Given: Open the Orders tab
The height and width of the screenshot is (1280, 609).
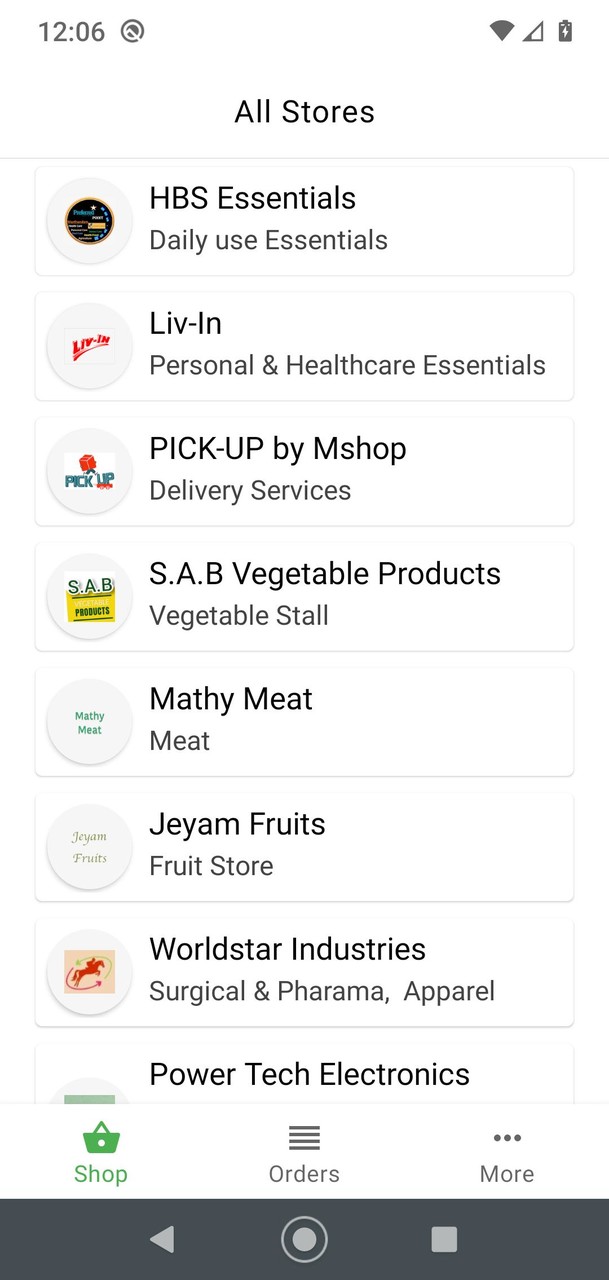Looking at the screenshot, I should (304, 1153).
